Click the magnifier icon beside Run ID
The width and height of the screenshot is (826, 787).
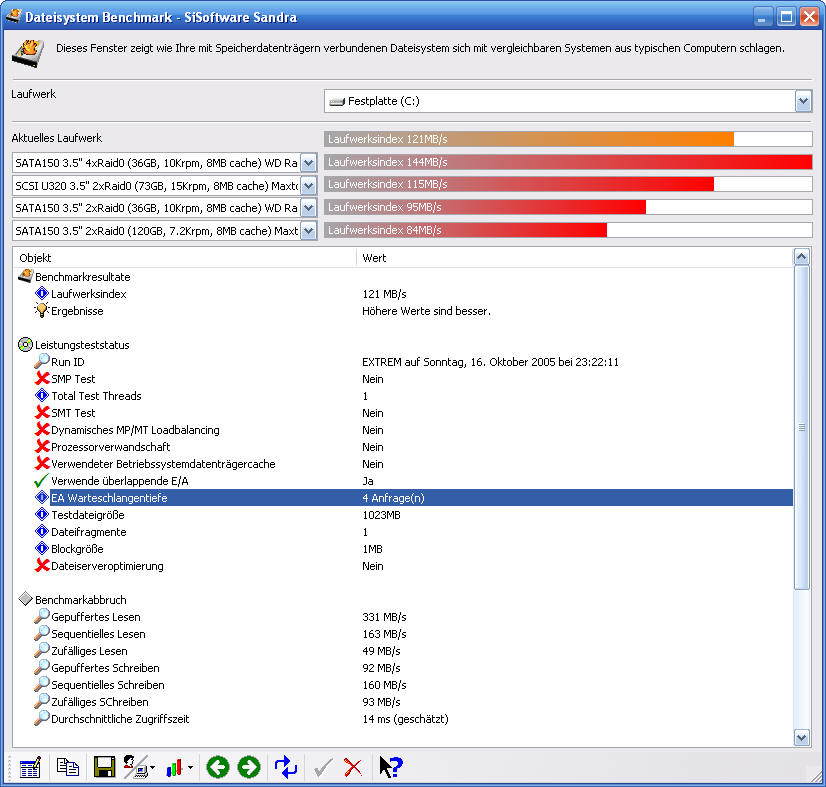click(x=42, y=361)
